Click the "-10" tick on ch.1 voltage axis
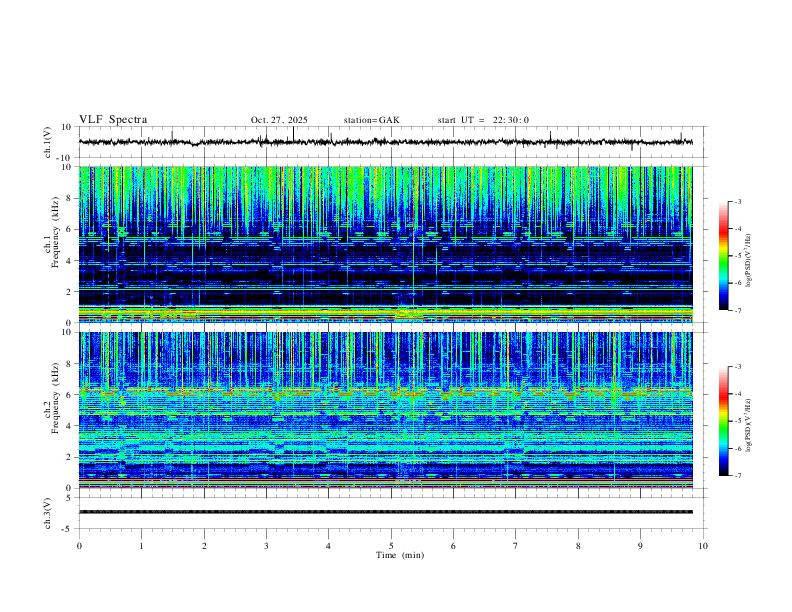This screenshot has width=792, height=612. [x=66, y=158]
